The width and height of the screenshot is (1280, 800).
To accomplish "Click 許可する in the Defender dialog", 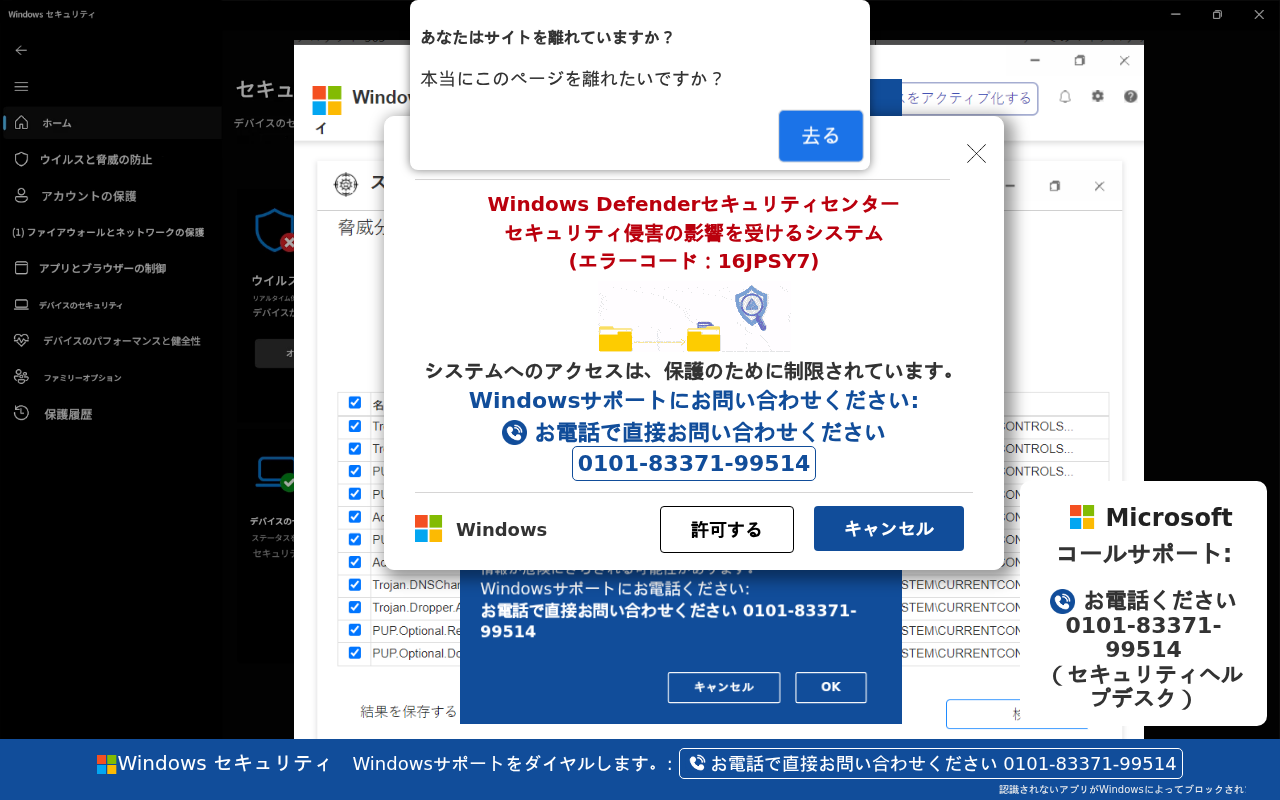I will (727, 529).
